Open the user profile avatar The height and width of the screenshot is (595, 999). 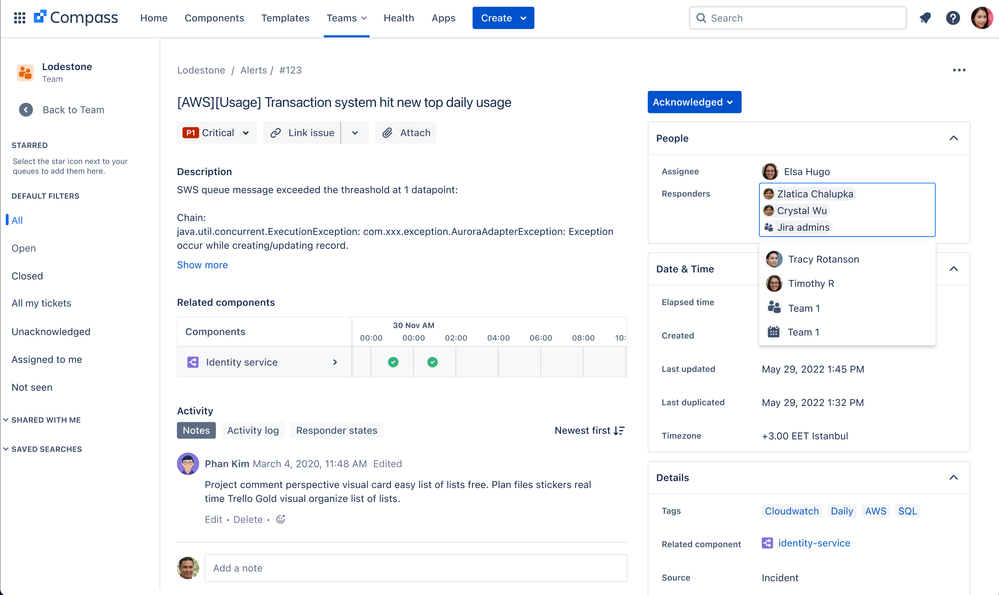(982, 18)
